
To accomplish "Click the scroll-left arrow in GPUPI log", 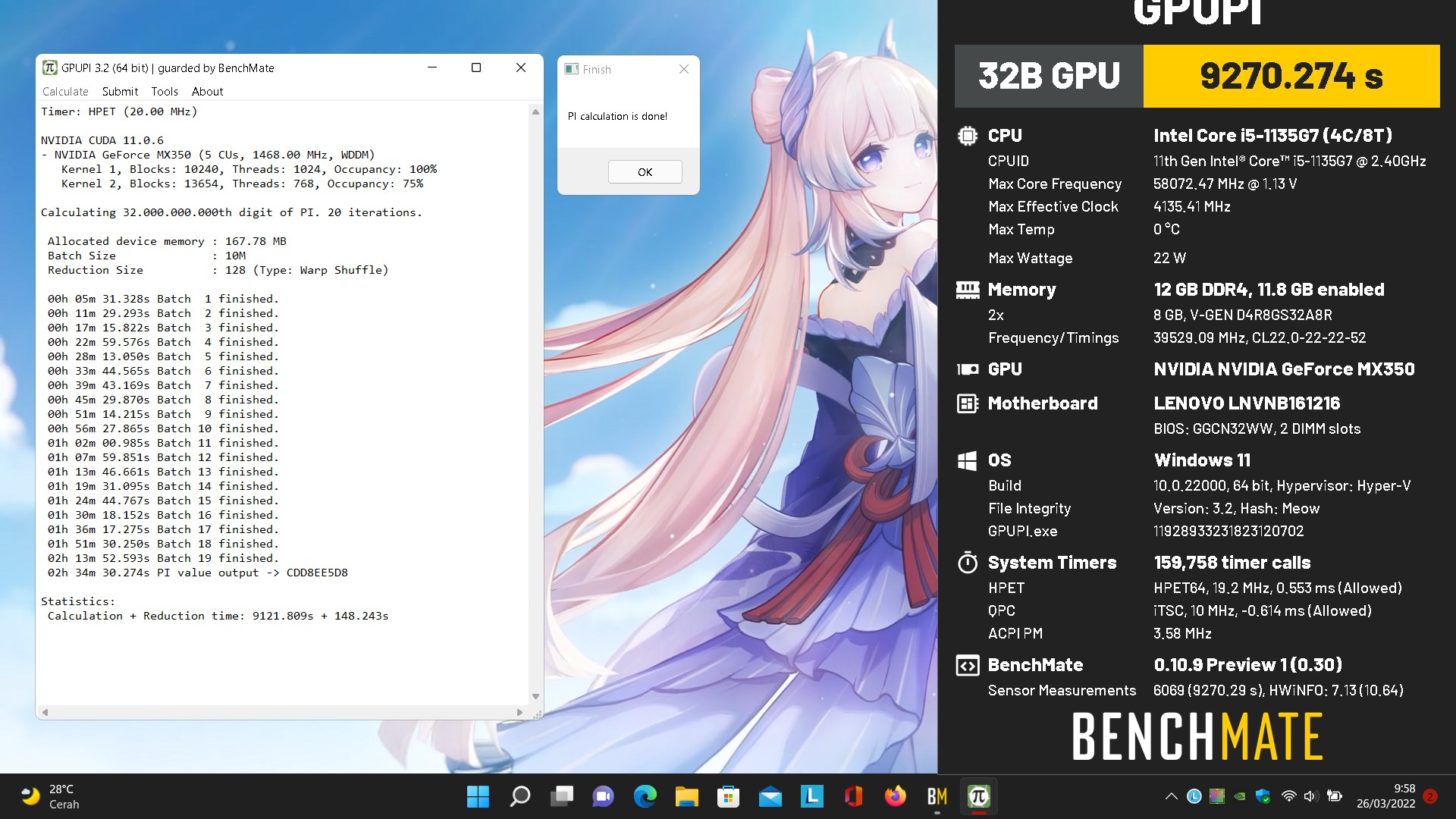I will pyautogui.click(x=45, y=712).
